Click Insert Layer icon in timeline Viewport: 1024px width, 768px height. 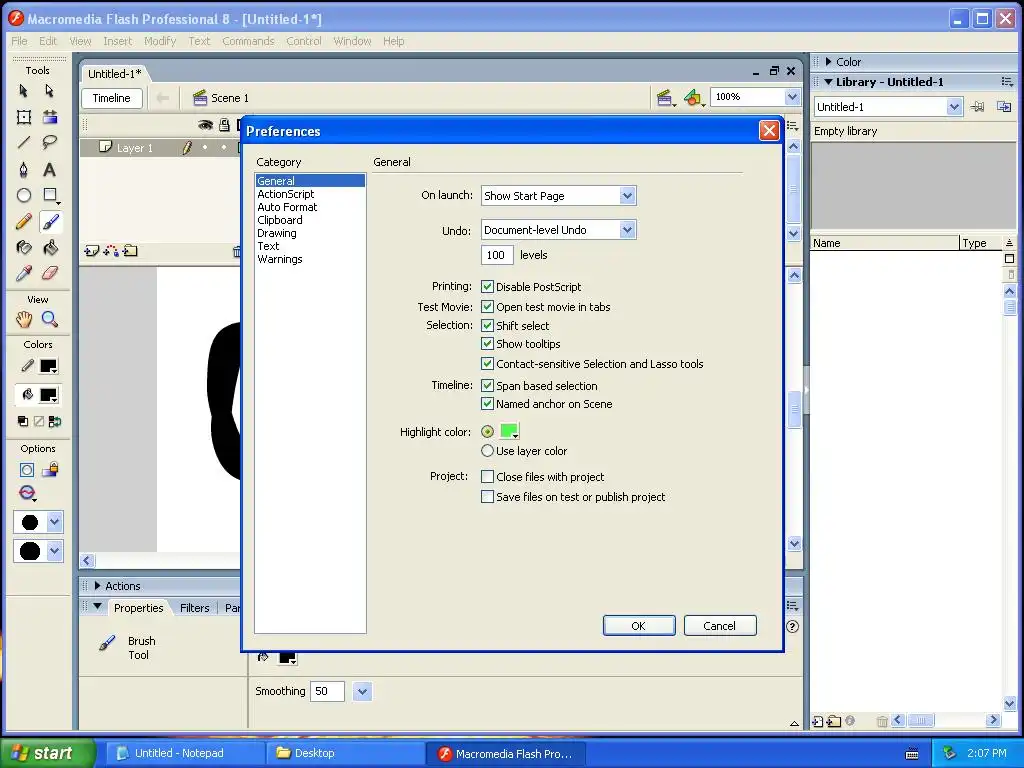[x=91, y=251]
